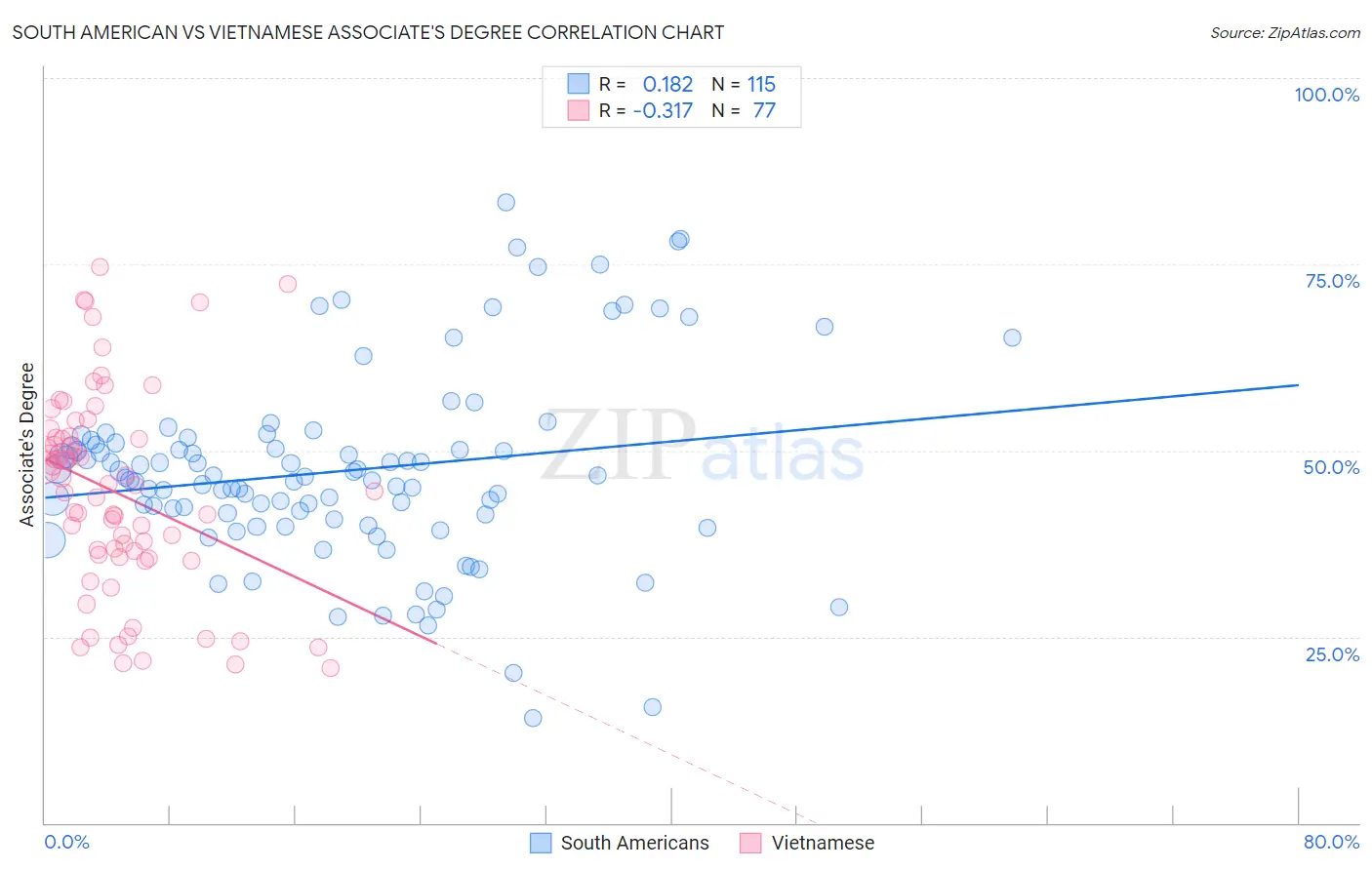1372x870 pixels.
Task: Click the pink Vietnamese legend swatch
Action: click(750, 843)
